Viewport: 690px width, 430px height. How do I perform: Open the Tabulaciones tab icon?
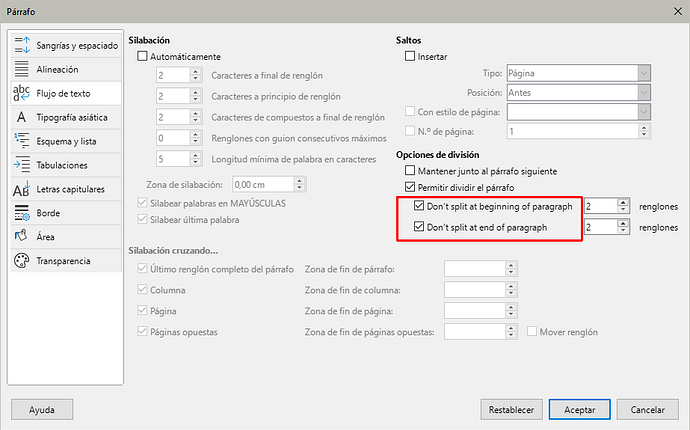[21, 165]
